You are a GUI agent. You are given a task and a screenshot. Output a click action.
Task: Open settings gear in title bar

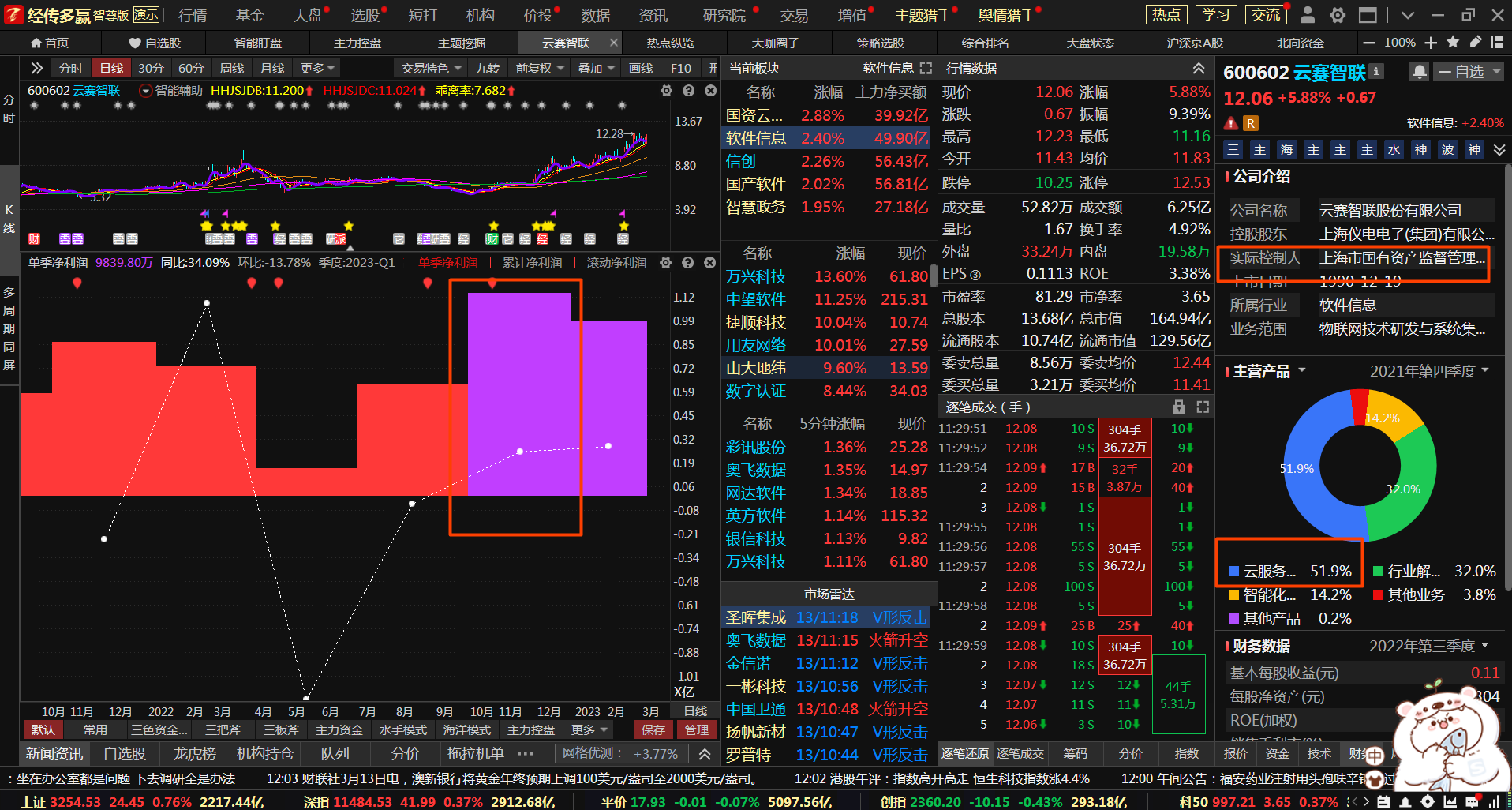pyautogui.click(x=1338, y=15)
